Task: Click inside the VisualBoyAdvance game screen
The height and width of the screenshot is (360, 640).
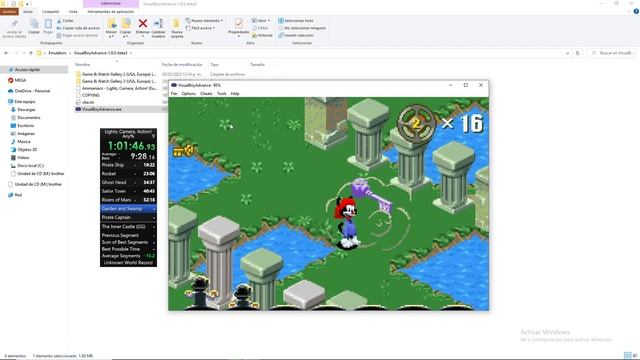Action: [x=329, y=204]
